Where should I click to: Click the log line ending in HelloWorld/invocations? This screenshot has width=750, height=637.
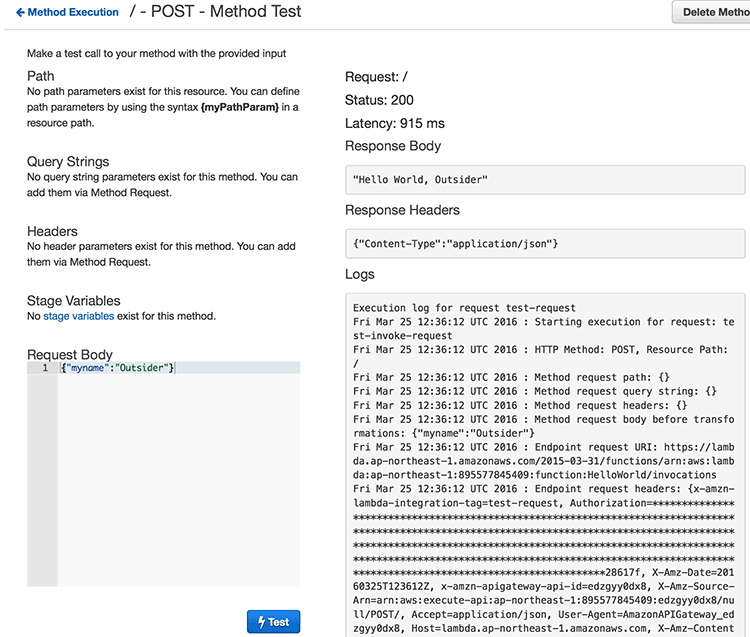click(x=535, y=475)
